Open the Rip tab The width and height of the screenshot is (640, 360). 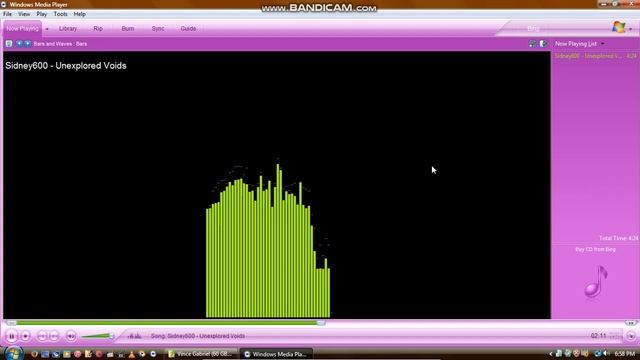[98, 29]
